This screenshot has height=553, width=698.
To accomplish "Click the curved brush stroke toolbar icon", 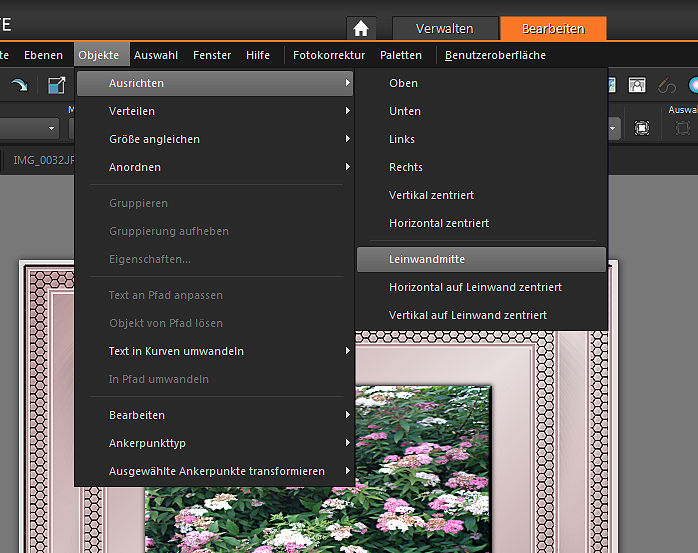I will tap(665, 86).
